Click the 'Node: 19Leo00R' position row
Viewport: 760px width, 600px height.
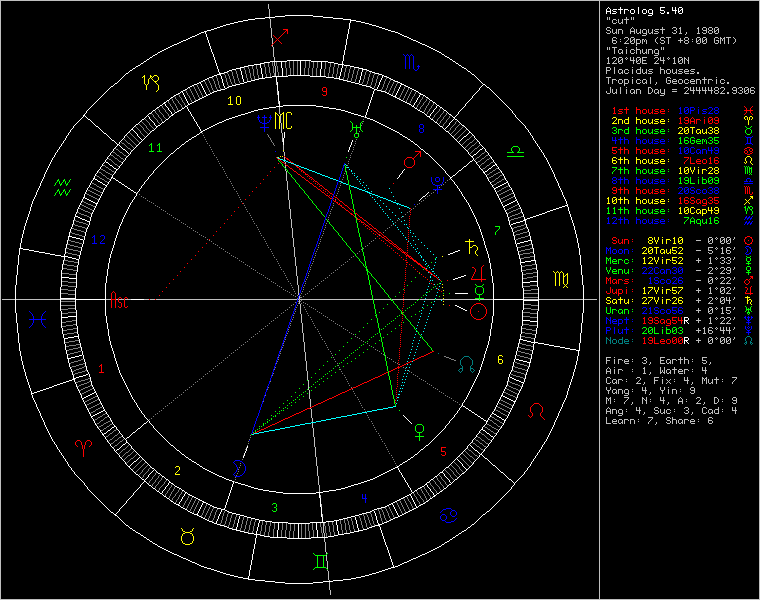pyautogui.click(x=679, y=341)
